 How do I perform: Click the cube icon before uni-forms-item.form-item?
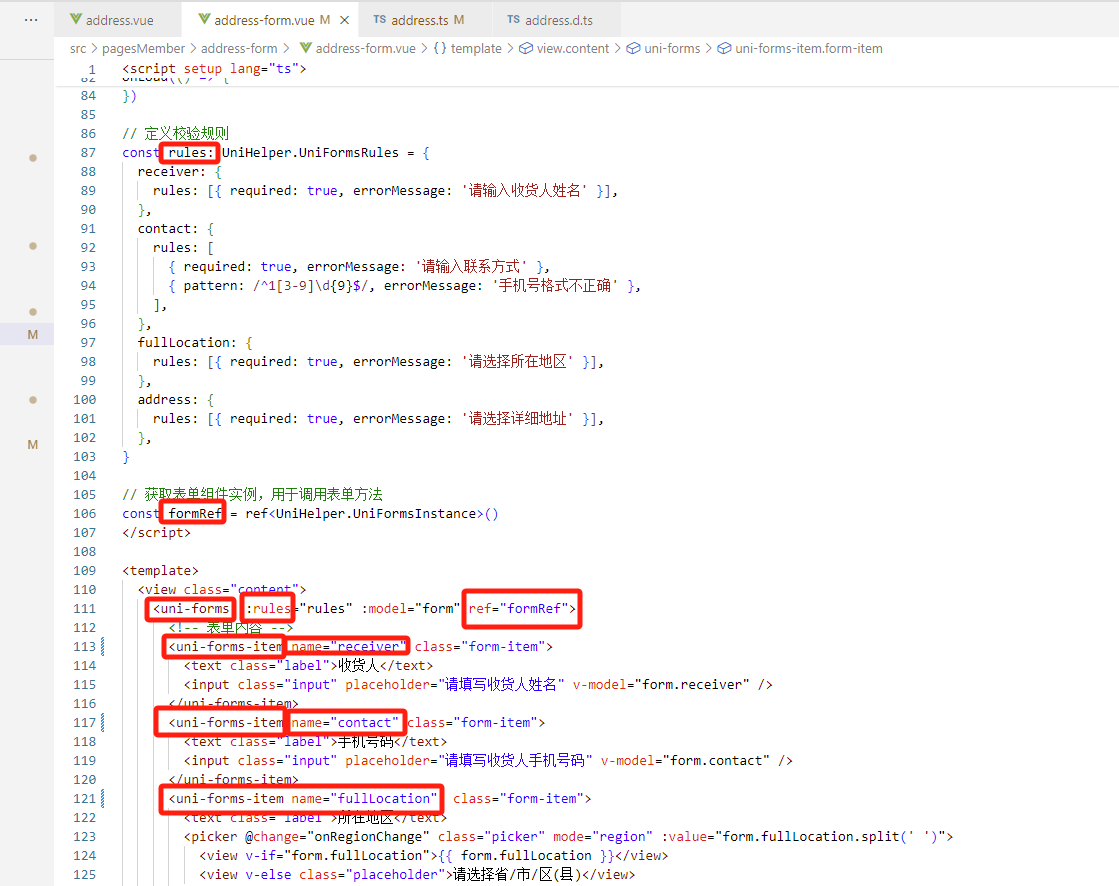[x=724, y=49]
